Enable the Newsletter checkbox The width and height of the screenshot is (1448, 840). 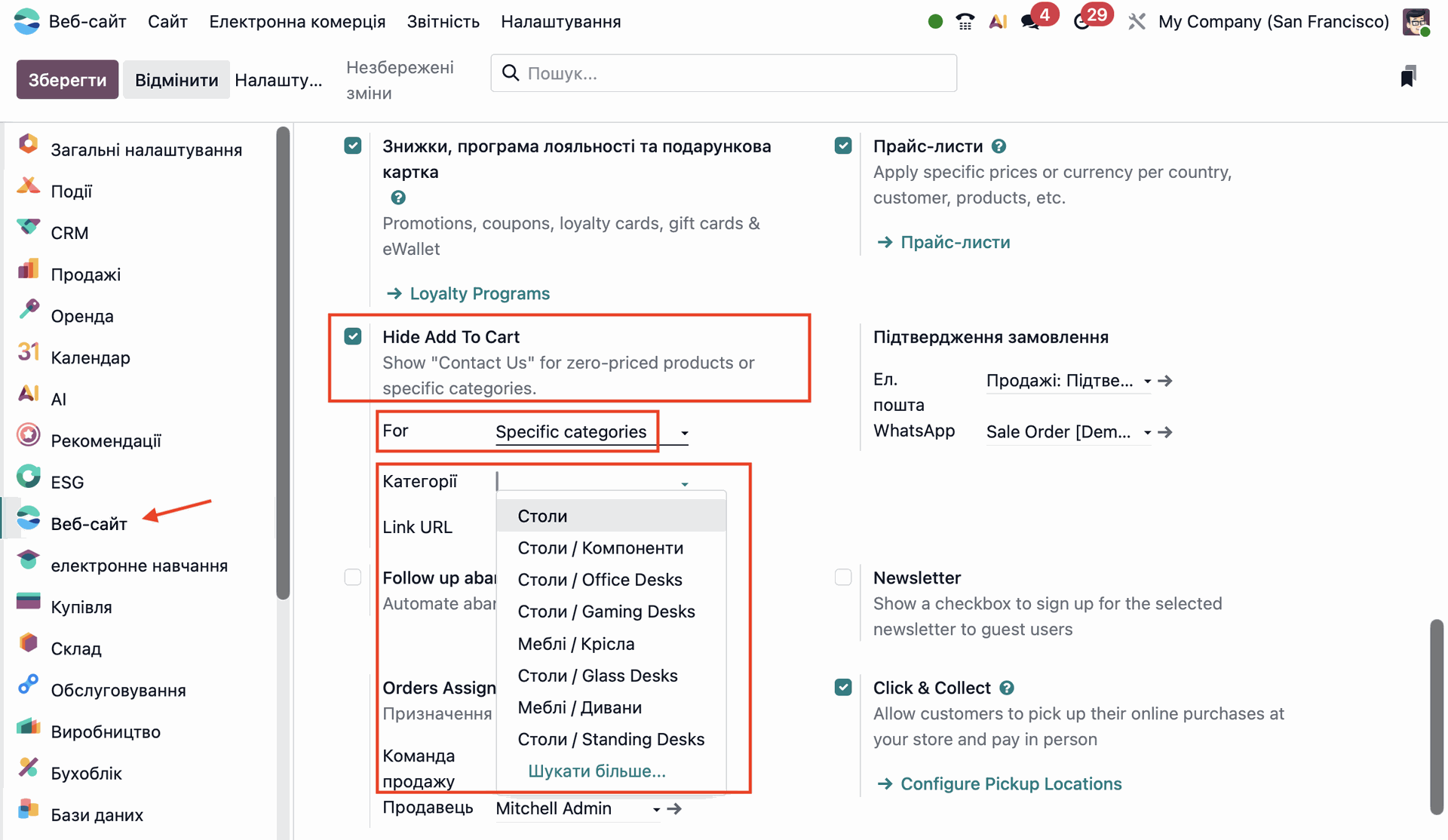843,578
